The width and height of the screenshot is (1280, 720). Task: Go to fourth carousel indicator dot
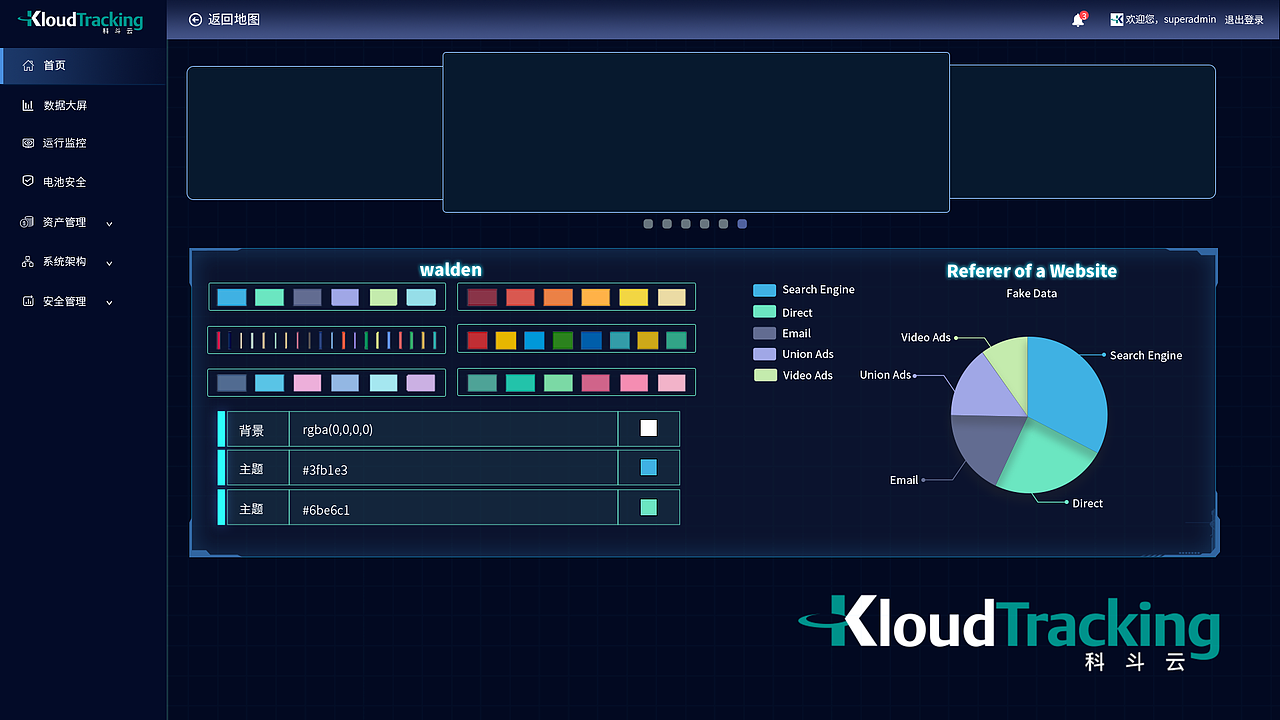tap(705, 224)
